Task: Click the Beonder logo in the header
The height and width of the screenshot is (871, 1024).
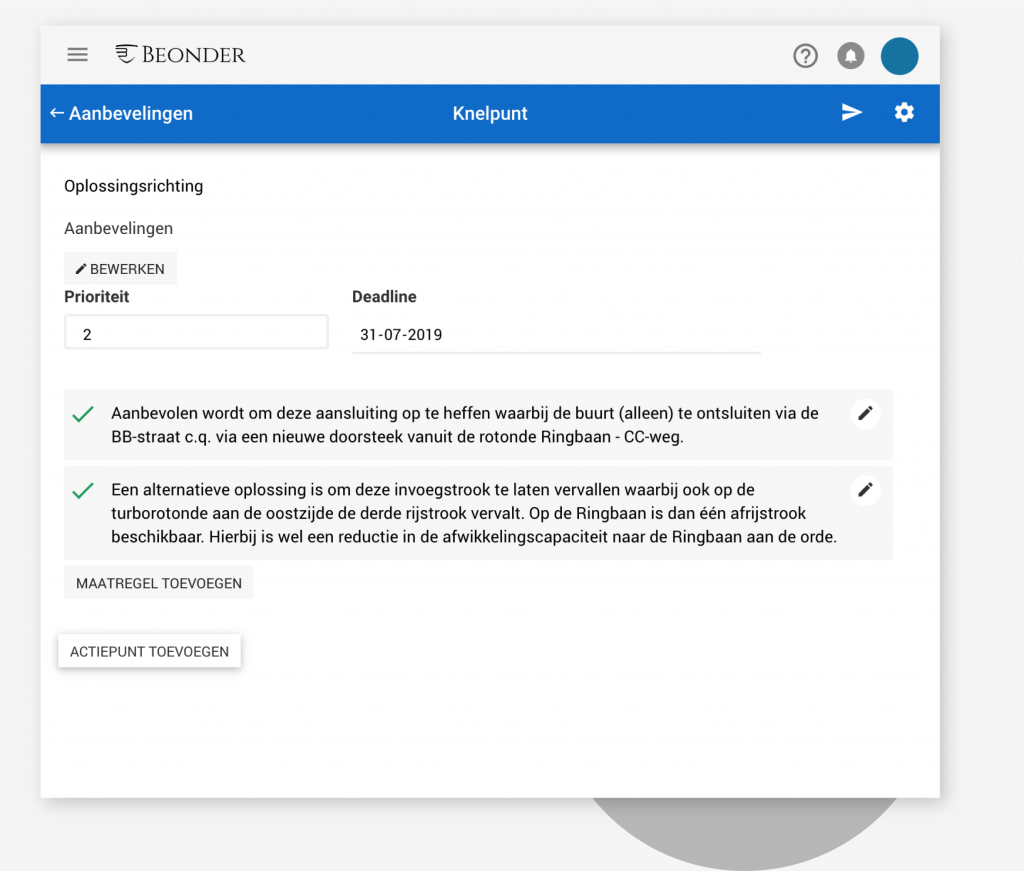Action: [180, 55]
